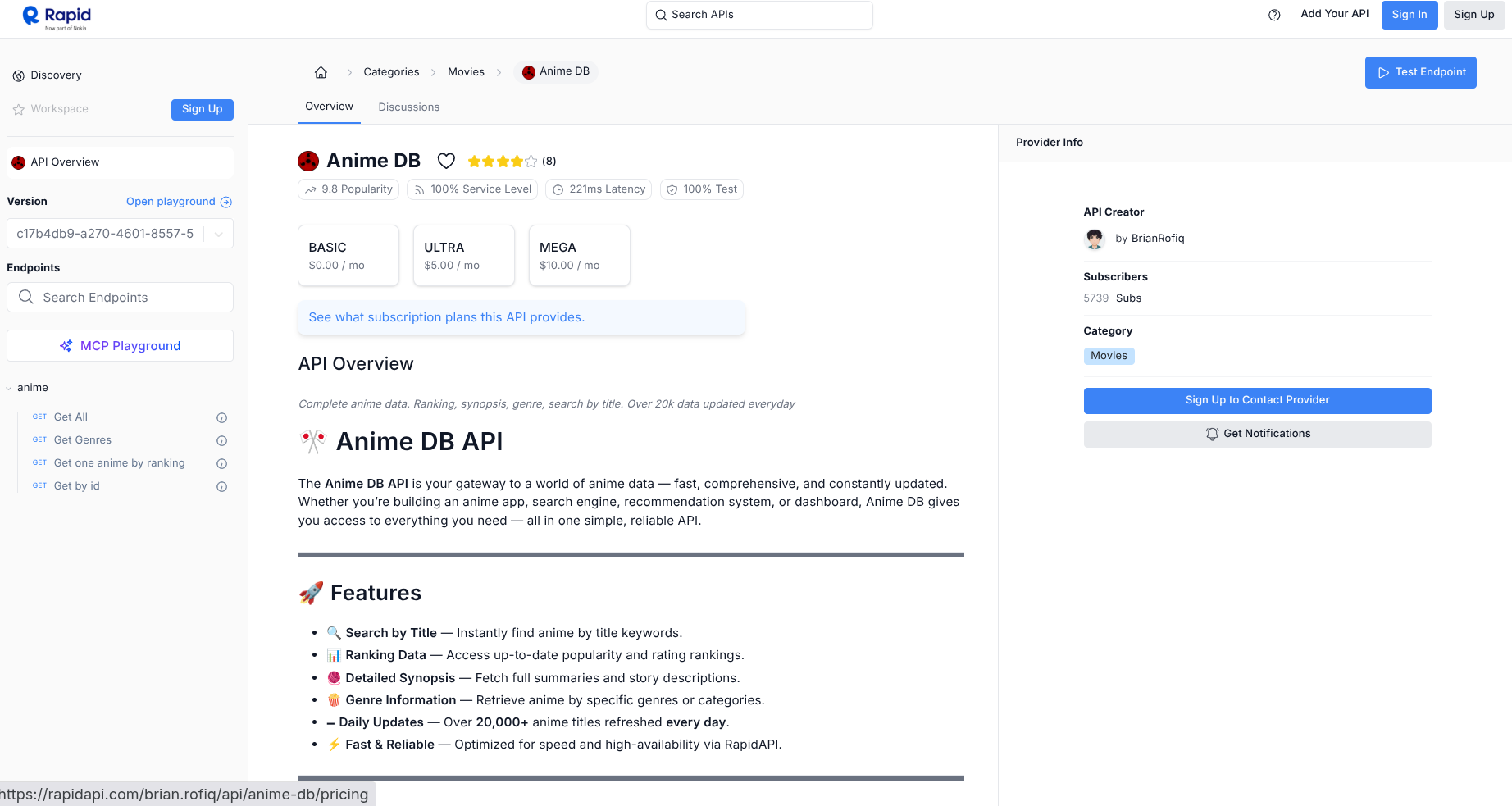The width and height of the screenshot is (1512, 806).
Task: Switch to the Overview tab
Action: pos(329,107)
